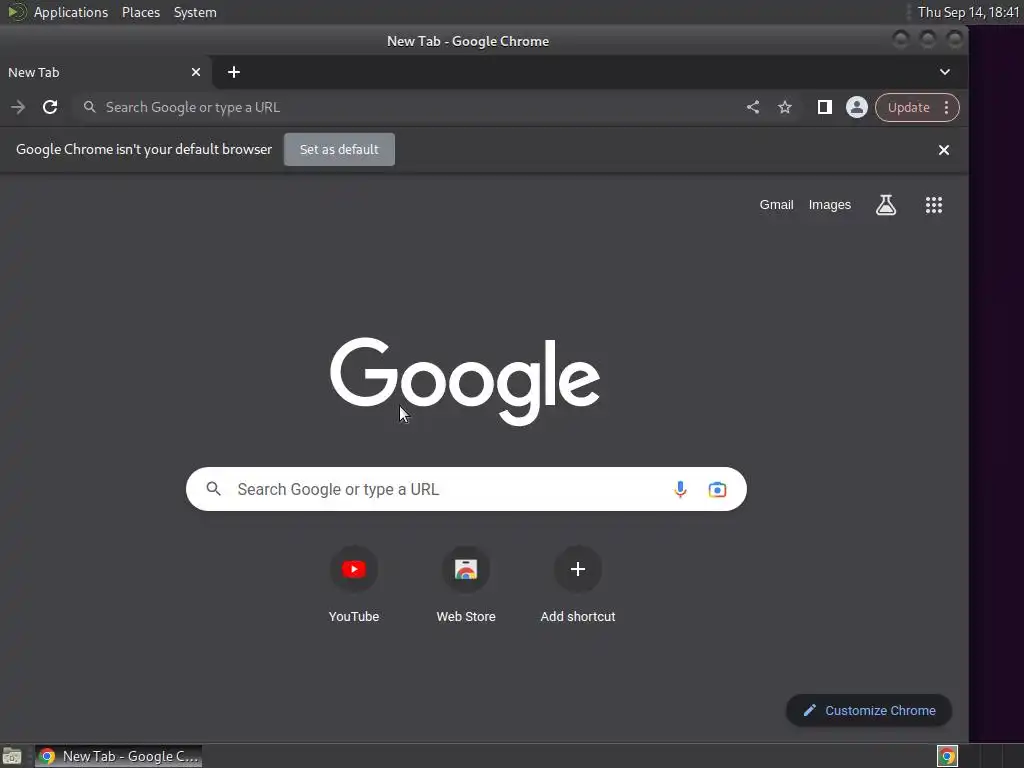This screenshot has width=1024, height=768.
Task: Open the Google apps grid
Action: coord(933,205)
